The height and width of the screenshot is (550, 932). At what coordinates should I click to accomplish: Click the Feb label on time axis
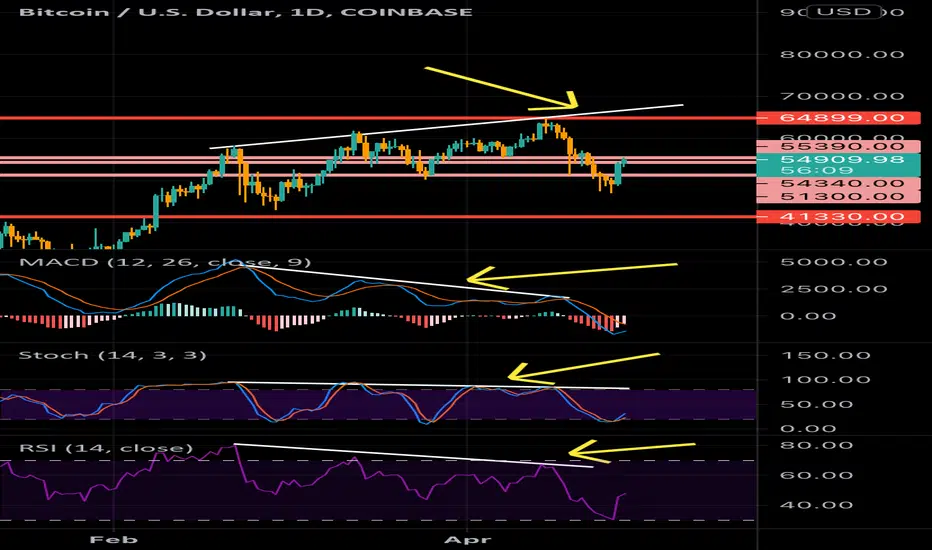coord(114,539)
